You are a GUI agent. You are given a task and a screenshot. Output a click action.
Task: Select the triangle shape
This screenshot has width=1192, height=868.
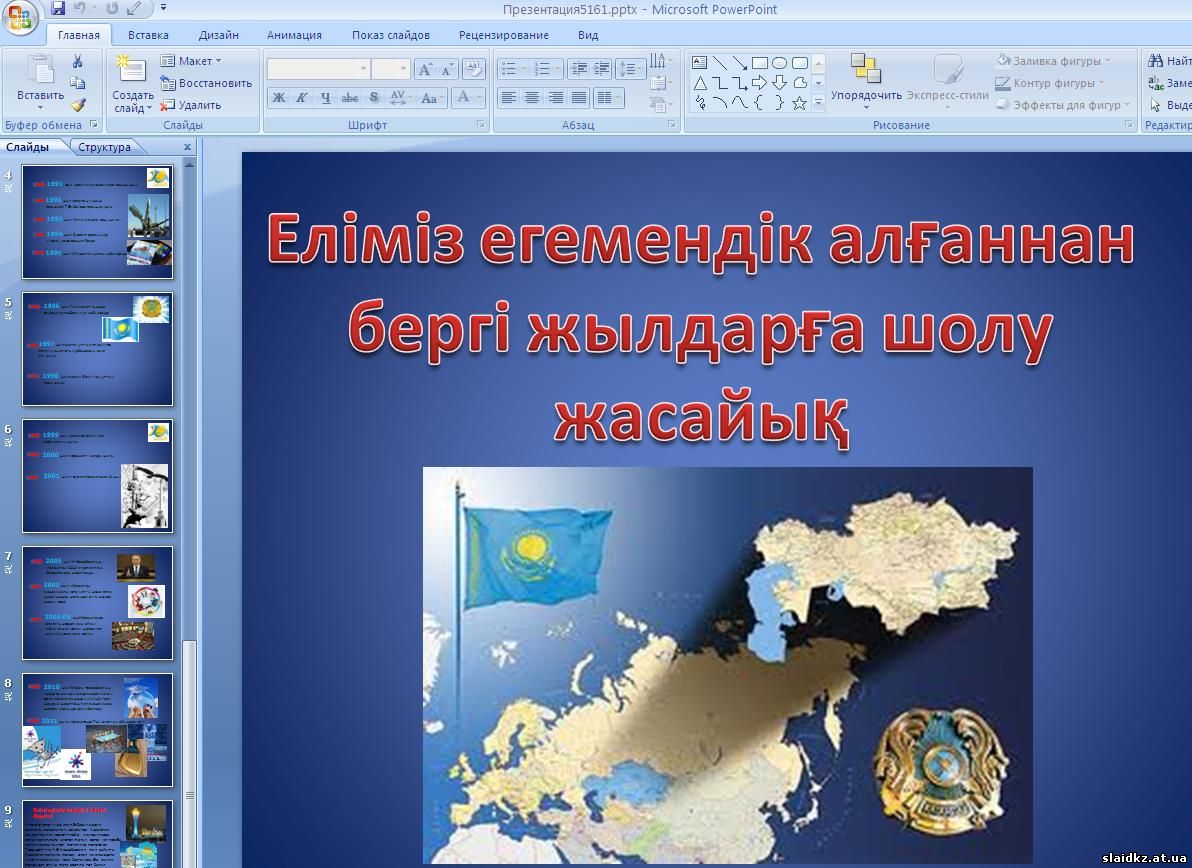click(x=699, y=83)
